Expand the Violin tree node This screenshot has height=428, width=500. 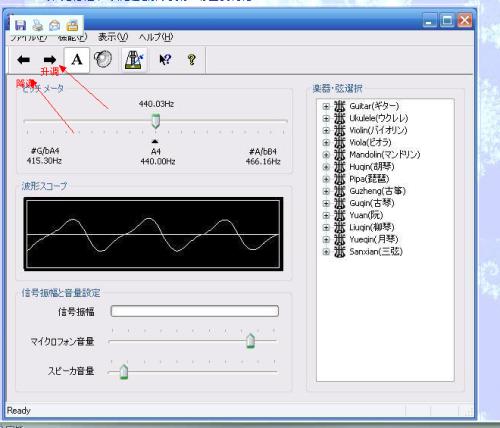[x=326, y=130]
